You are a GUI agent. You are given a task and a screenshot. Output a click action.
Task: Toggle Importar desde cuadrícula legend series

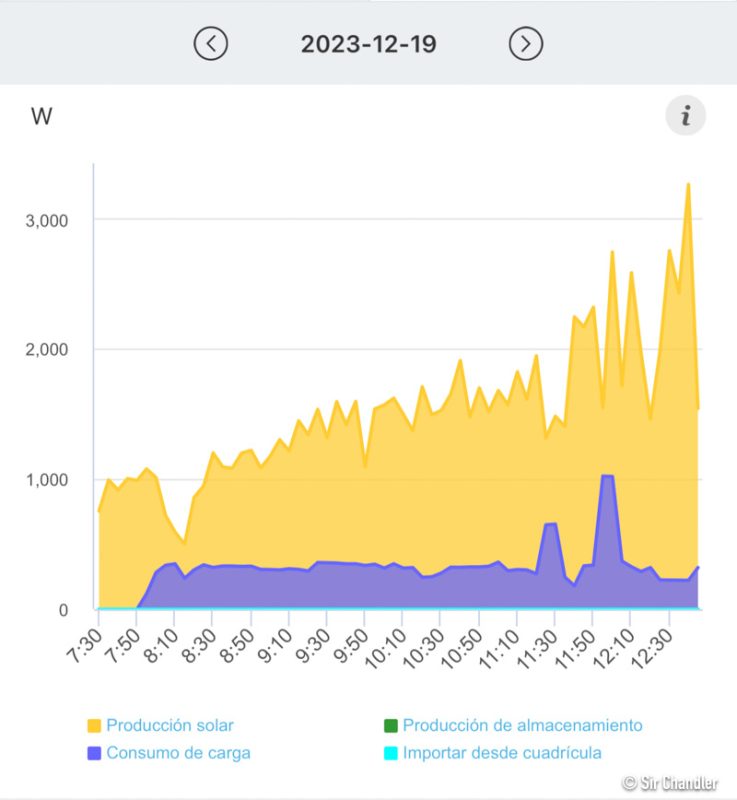click(502, 753)
